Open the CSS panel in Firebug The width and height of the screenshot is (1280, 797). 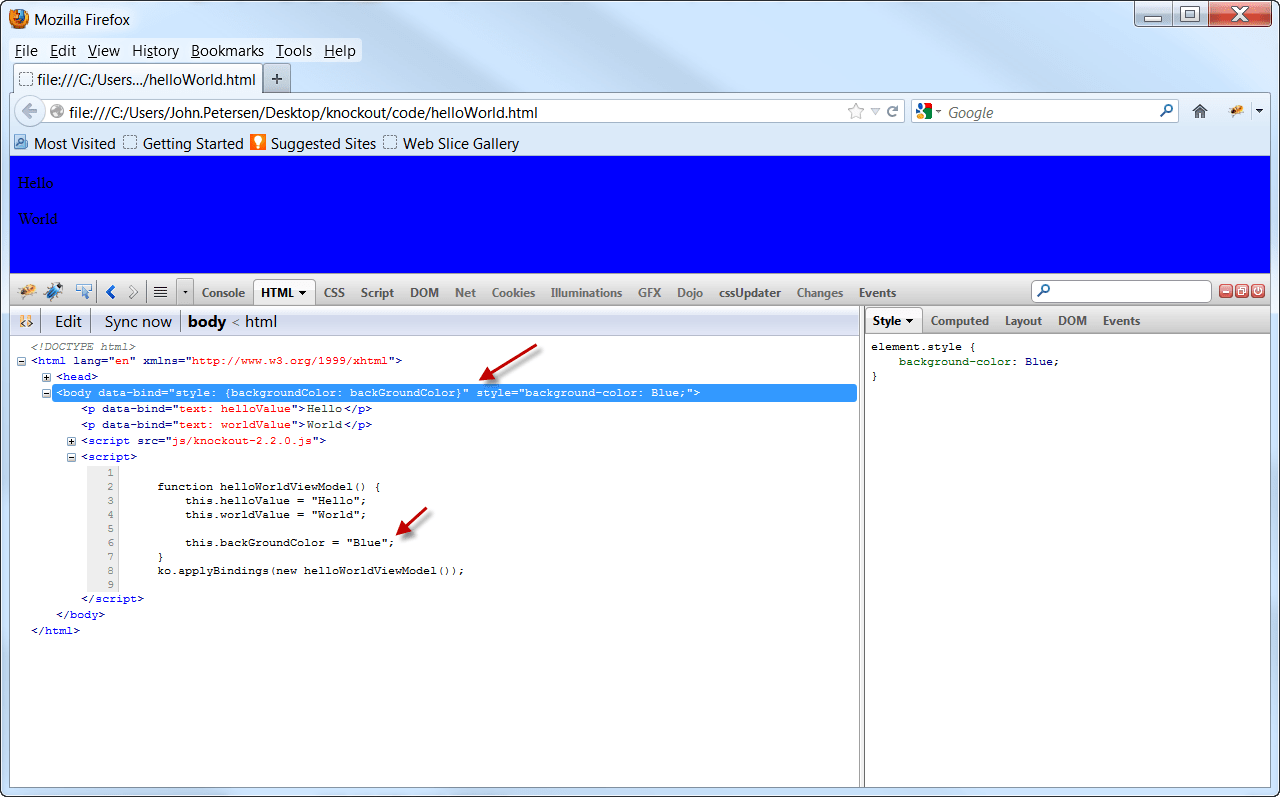click(333, 292)
